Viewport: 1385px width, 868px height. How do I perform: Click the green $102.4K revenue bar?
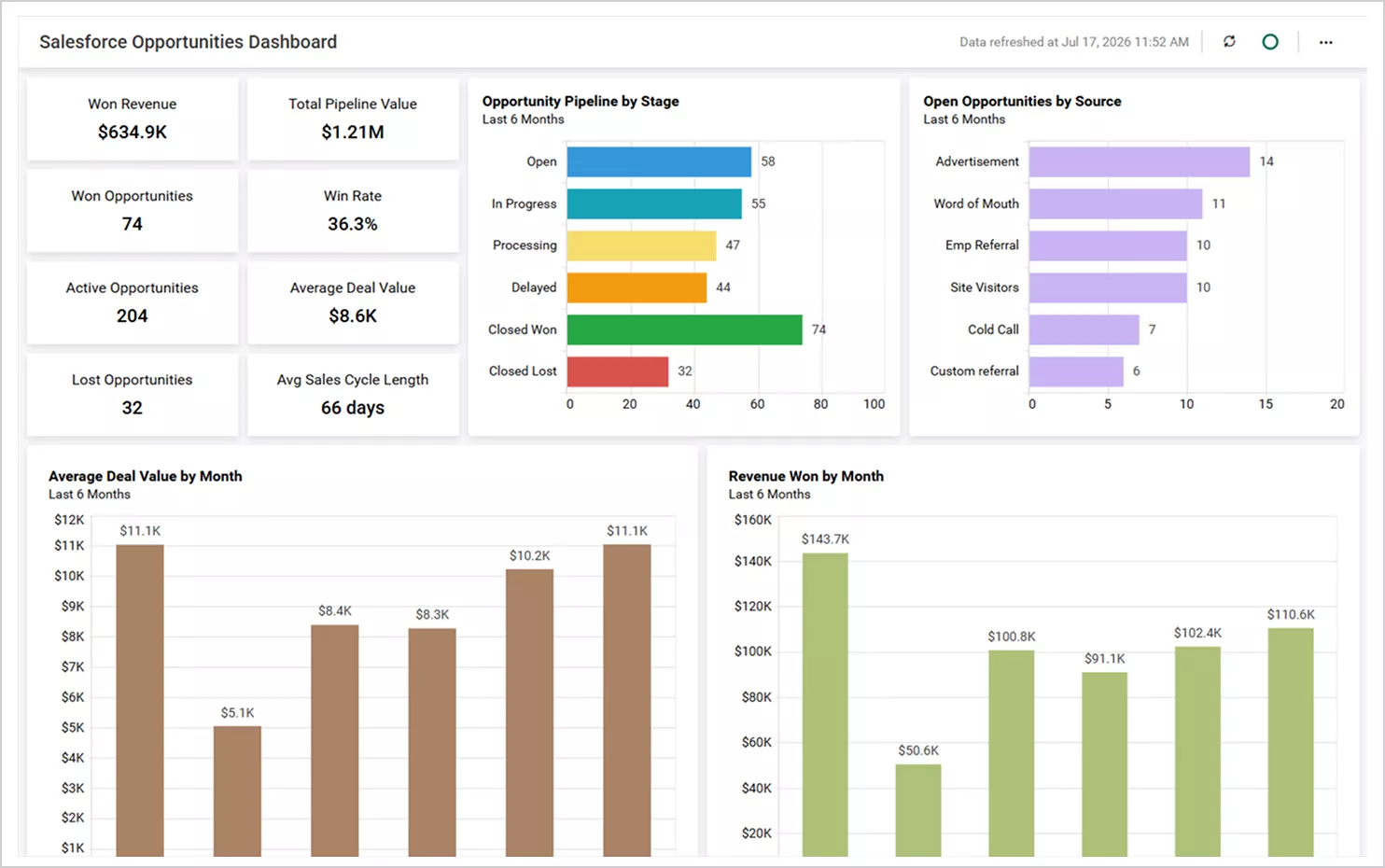[x=1197, y=751]
